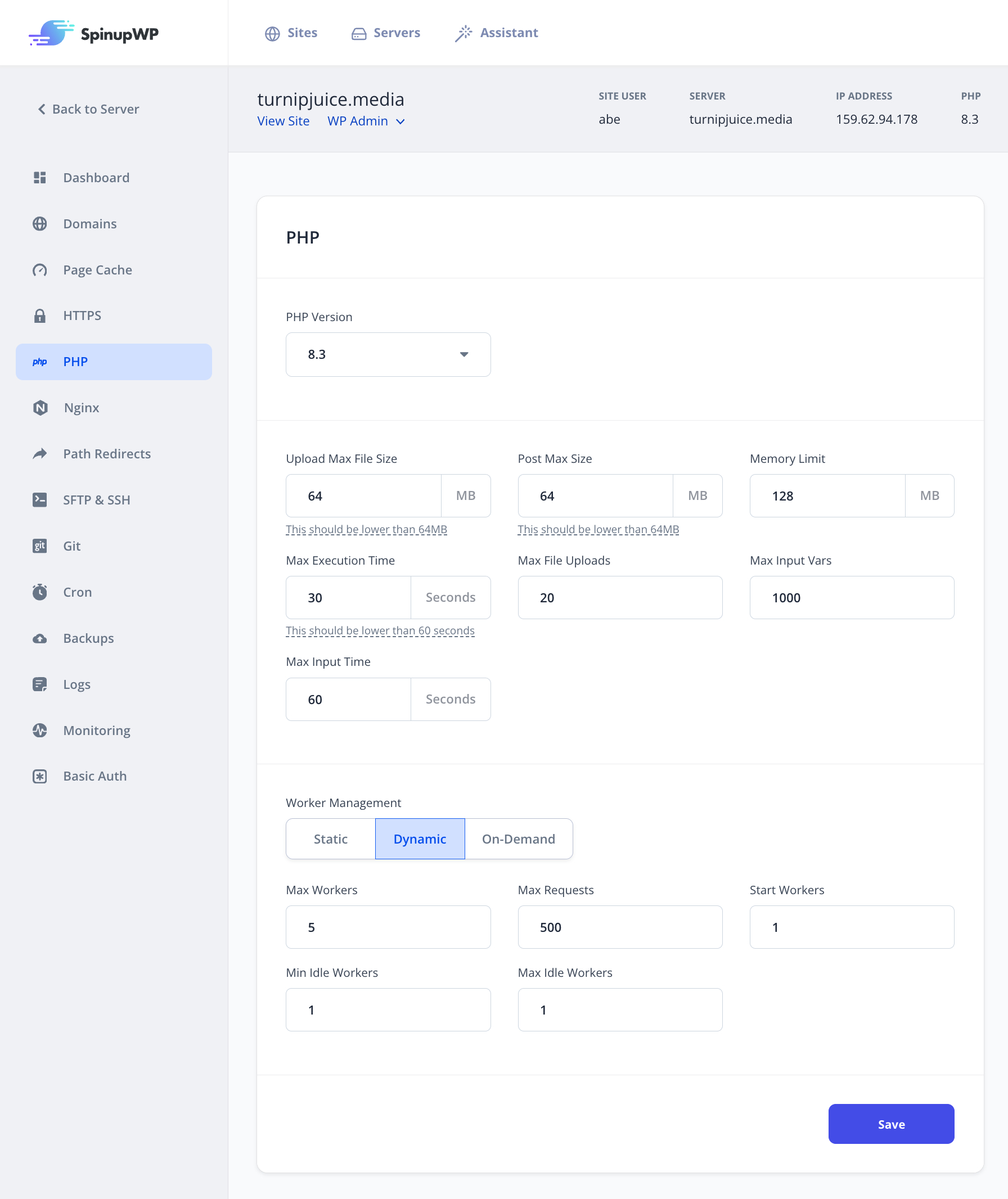Click the SpinupWP logo

pos(94,33)
